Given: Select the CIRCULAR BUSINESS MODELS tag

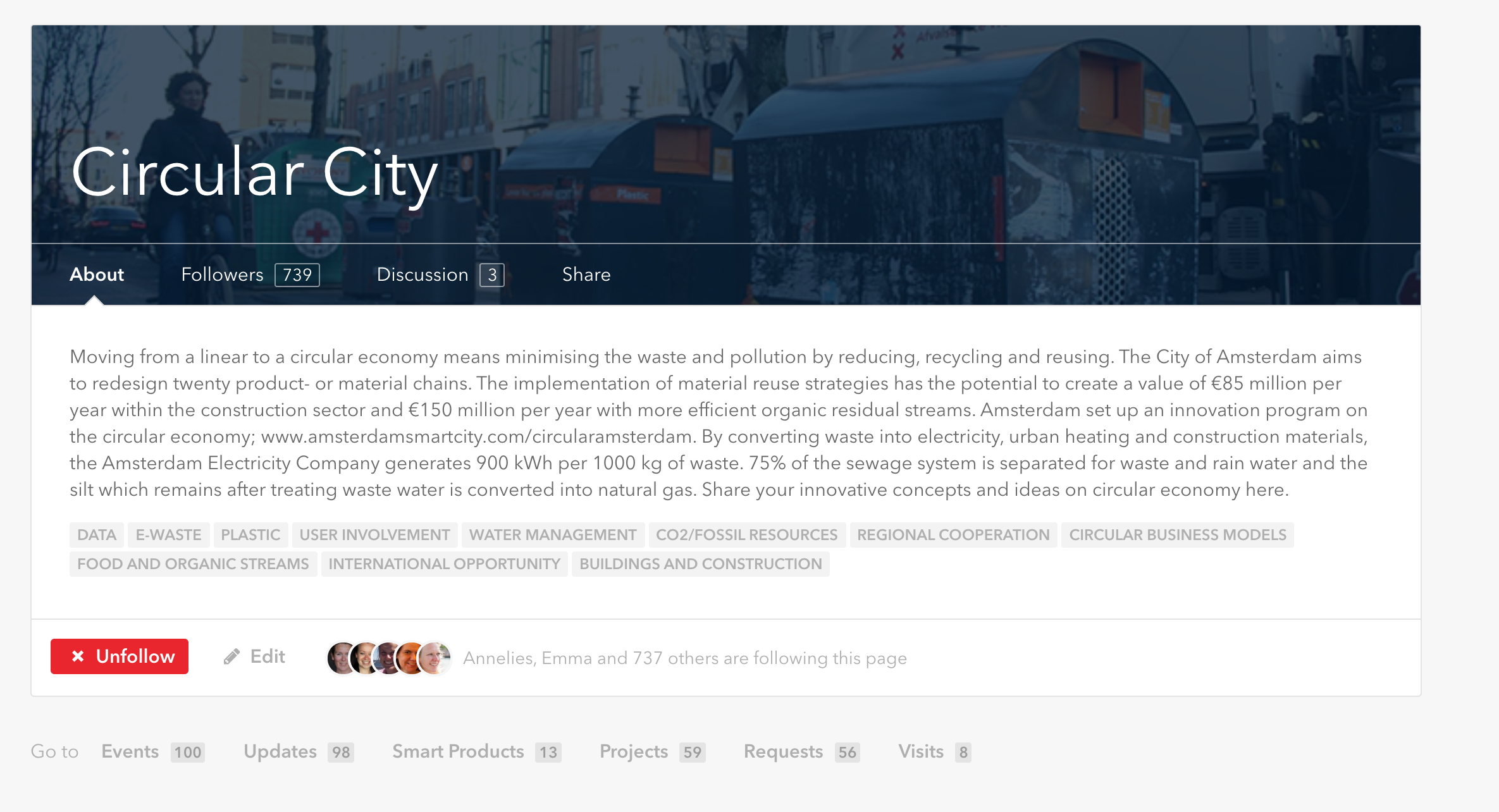Looking at the screenshot, I should (1178, 535).
